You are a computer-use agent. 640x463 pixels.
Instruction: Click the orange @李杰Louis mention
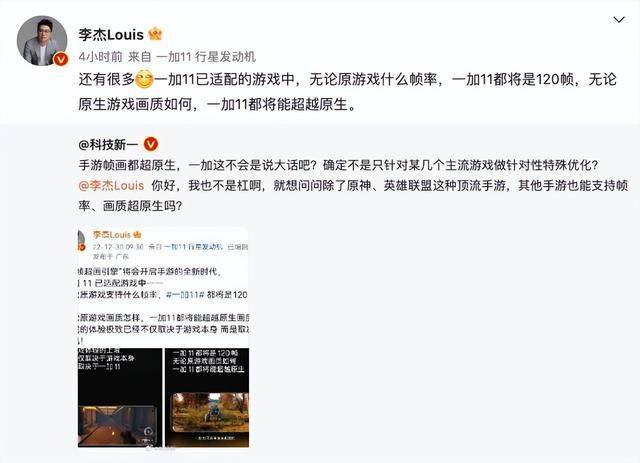[x=111, y=185]
